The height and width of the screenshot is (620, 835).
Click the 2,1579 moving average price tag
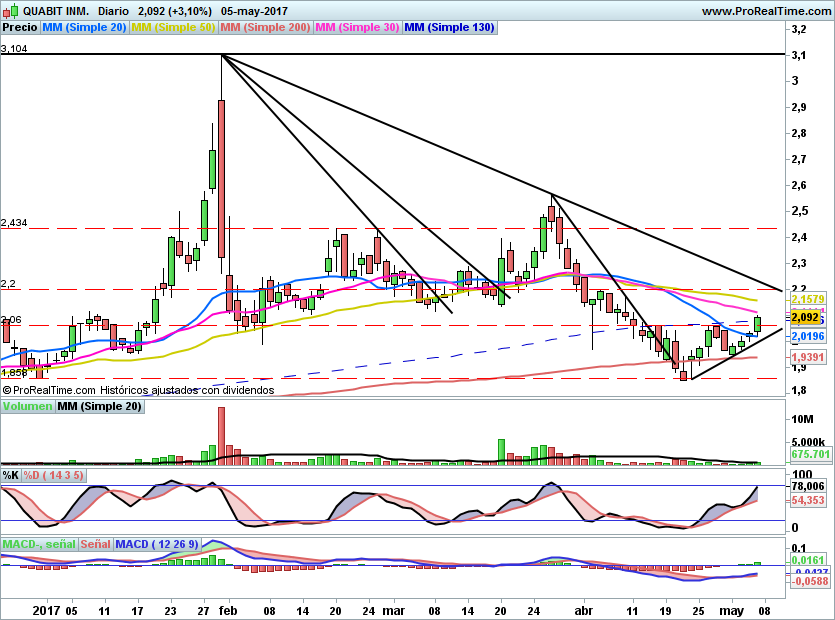[807, 299]
